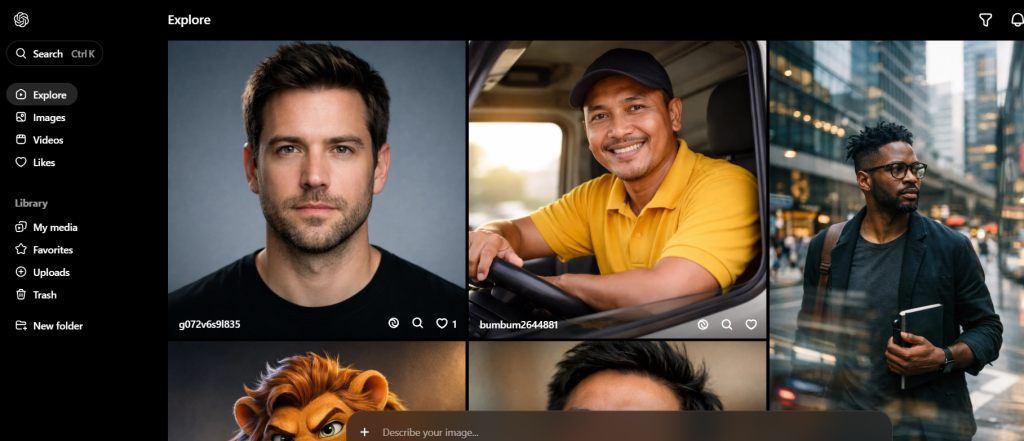Open the truck driver image thumbnail

click(x=617, y=180)
